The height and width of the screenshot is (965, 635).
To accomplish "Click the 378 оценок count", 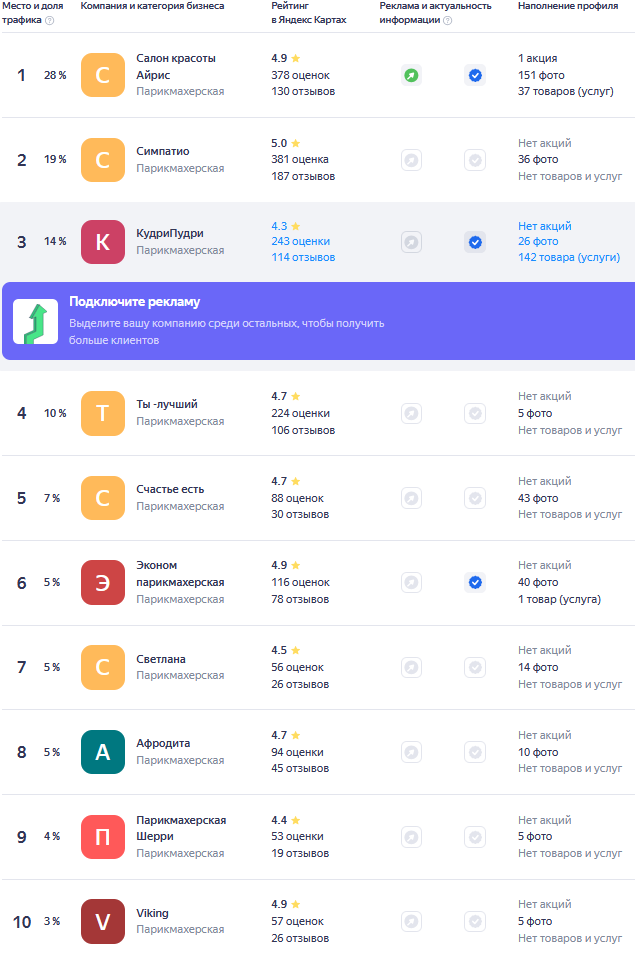I will click(300, 75).
